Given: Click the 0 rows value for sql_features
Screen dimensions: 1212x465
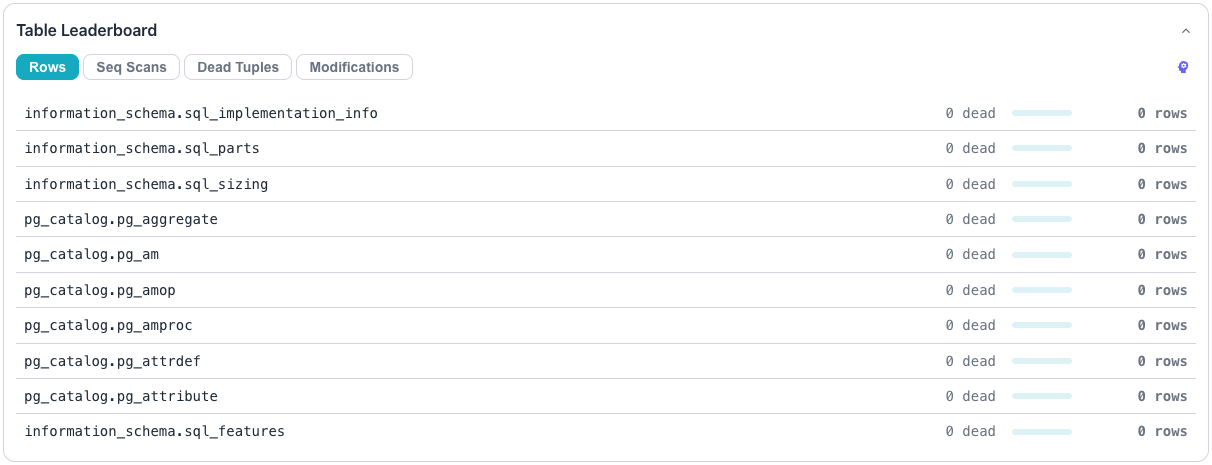Looking at the screenshot, I should tap(1162, 431).
